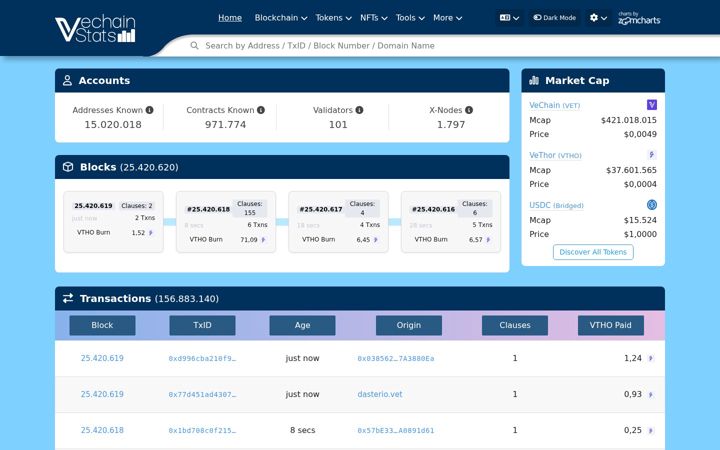The image size is (720, 450).
Task: Open origin address 0x038562…7A3880Ea
Action: click(x=396, y=359)
